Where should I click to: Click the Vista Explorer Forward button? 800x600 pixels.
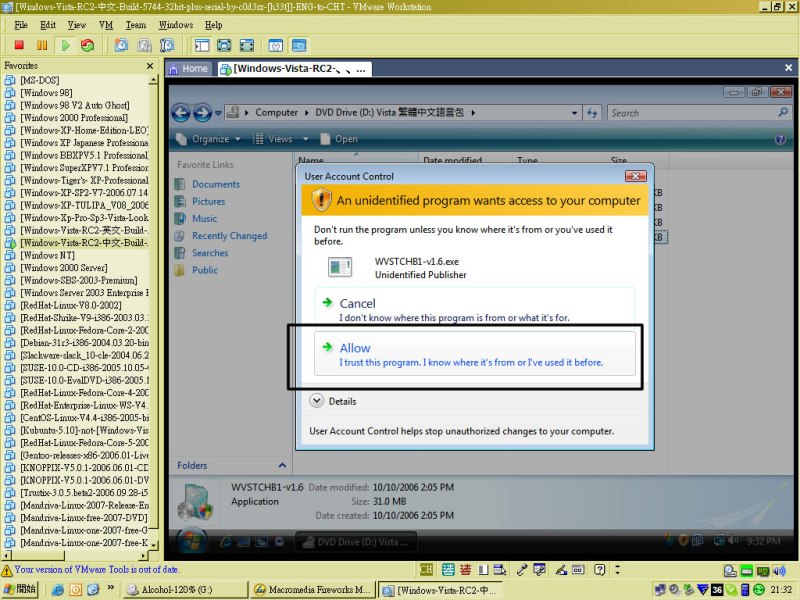203,113
